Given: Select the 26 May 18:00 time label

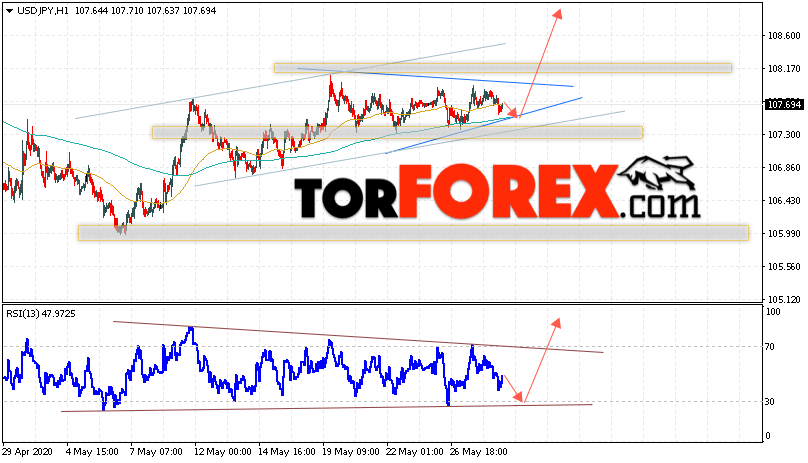Looking at the screenshot, I should (x=478, y=452).
